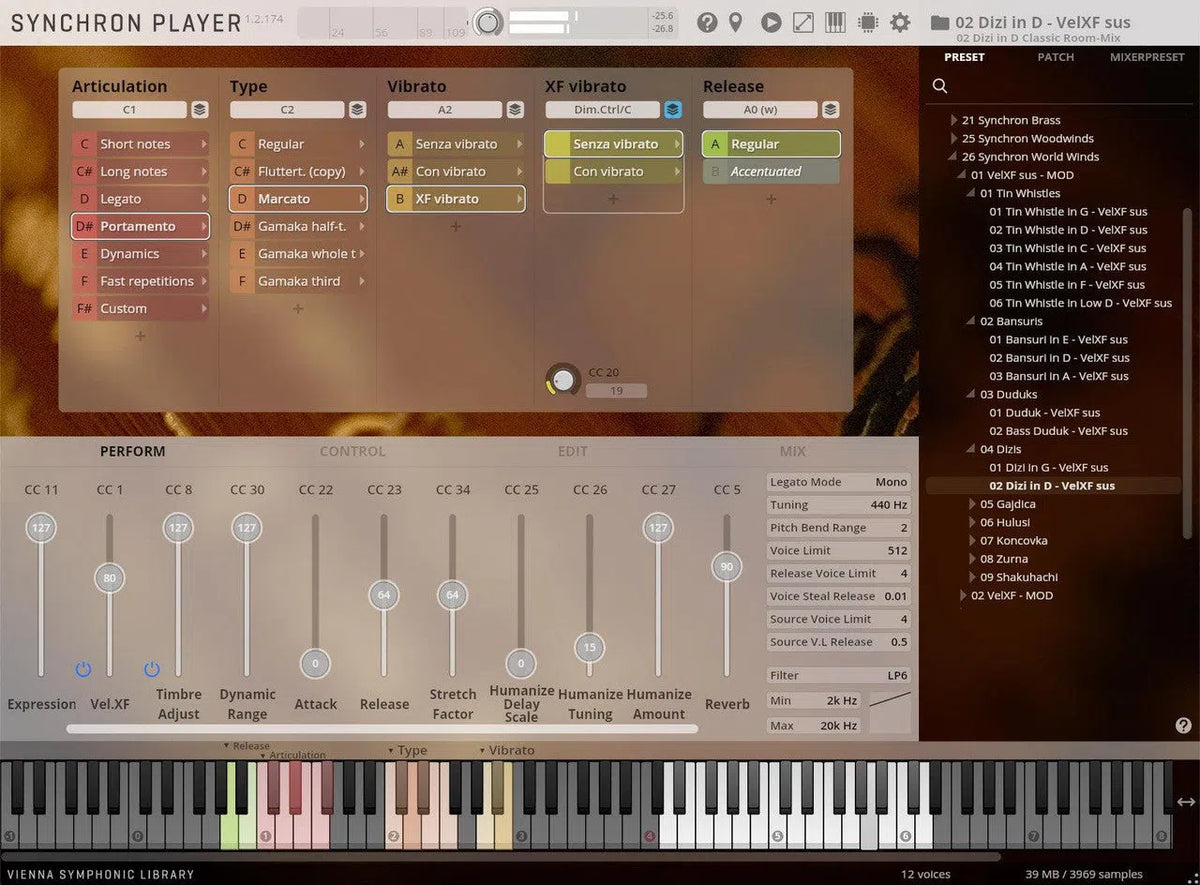Open the settings gear icon
Viewport: 1200px width, 885px height.
point(900,22)
